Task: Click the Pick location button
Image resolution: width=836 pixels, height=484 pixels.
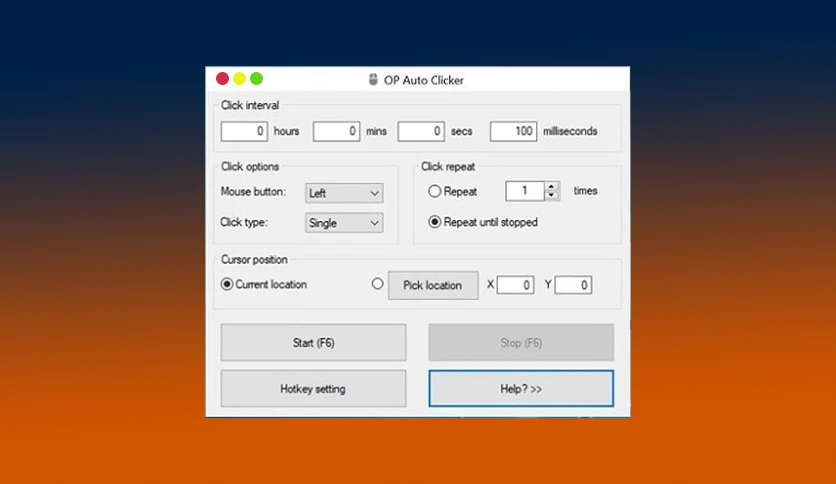Action: click(x=433, y=285)
